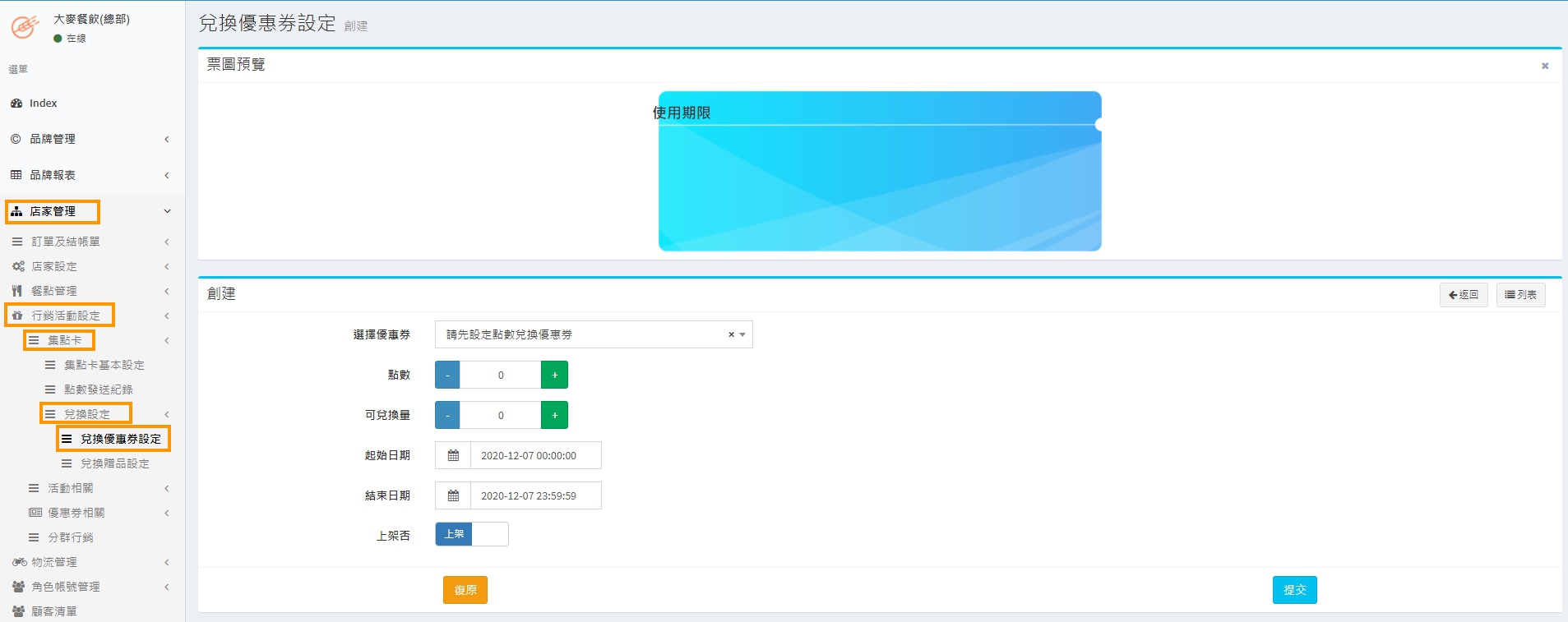The image size is (1568, 622).
Task: Click the green plus button for 點數
Action: tap(554, 375)
